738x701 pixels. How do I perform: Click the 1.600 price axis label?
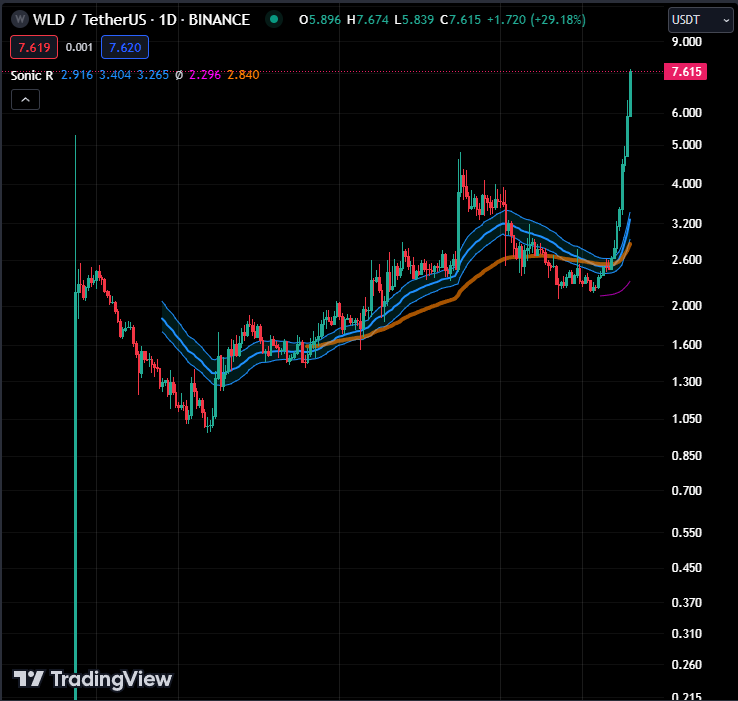(x=687, y=345)
